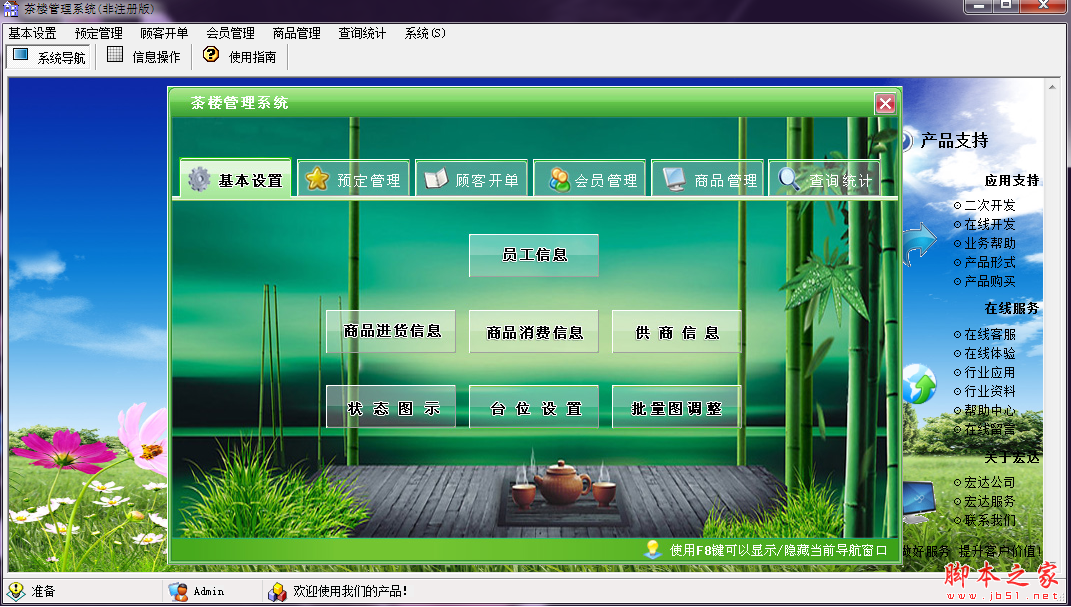Open the 产品形式 link
This screenshot has height=607, width=1071.
[990, 262]
